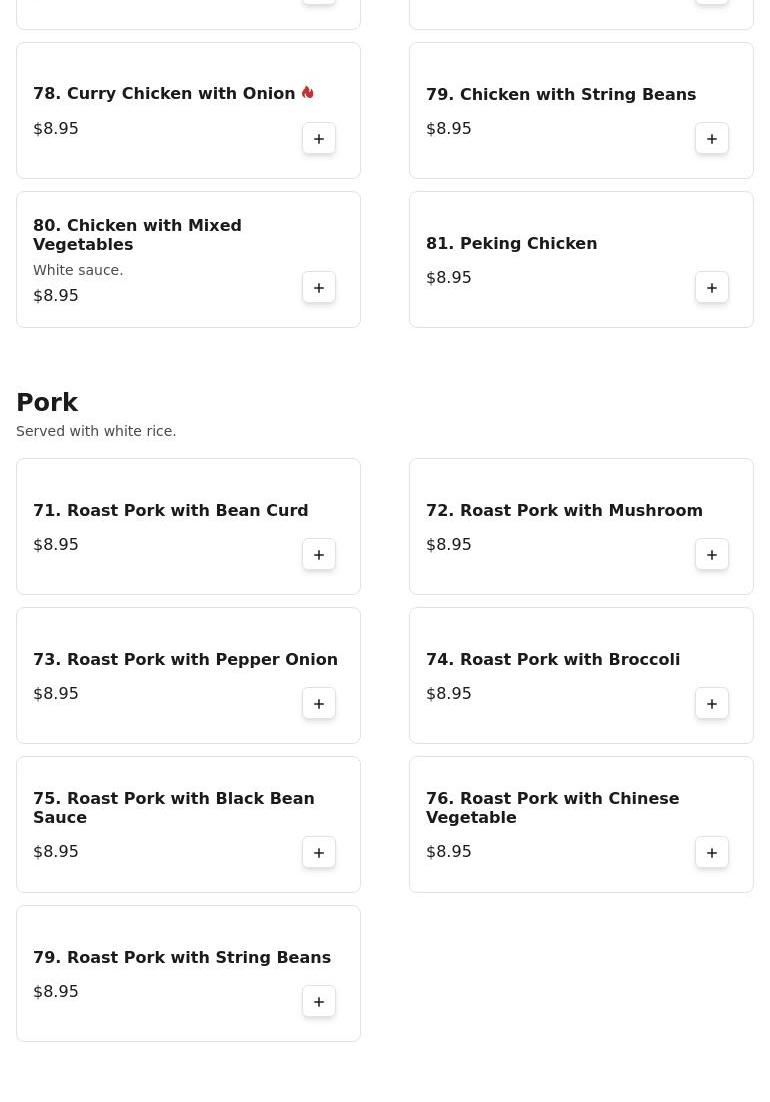This screenshot has width=770, height=1102.
Task: Add Roast Pork with Chinese Vegetable
Action: pyautogui.click(x=712, y=853)
